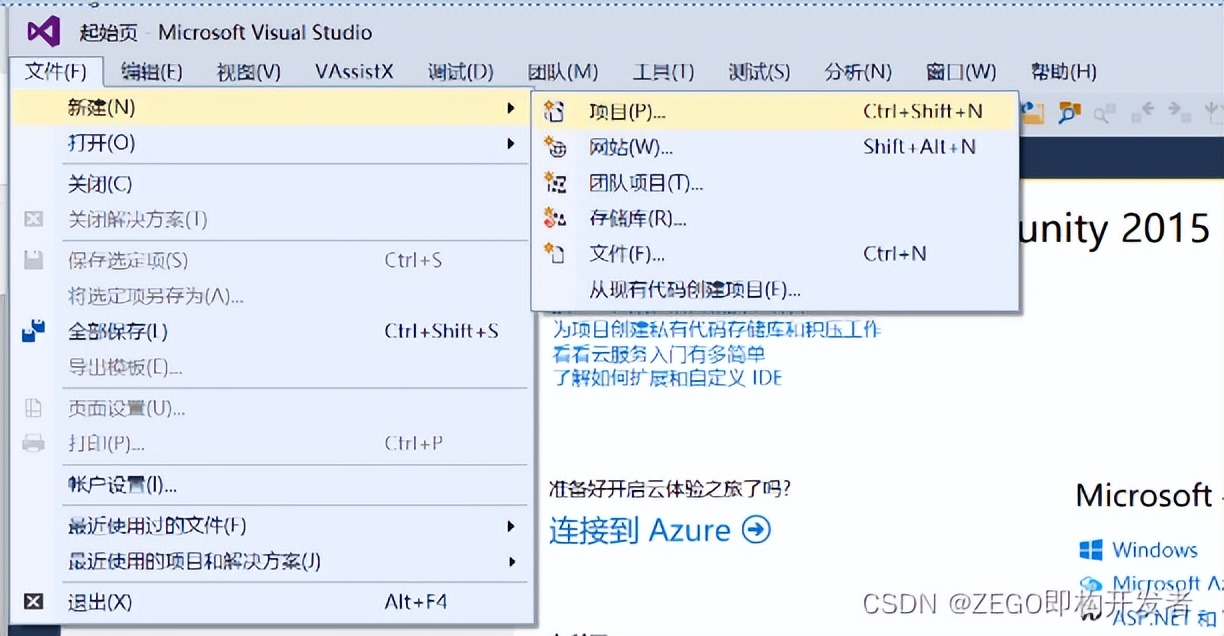Click the Find in Files toolbar icon
The height and width of the screenshot is (636, 1224).
(x=1069, y=113)
